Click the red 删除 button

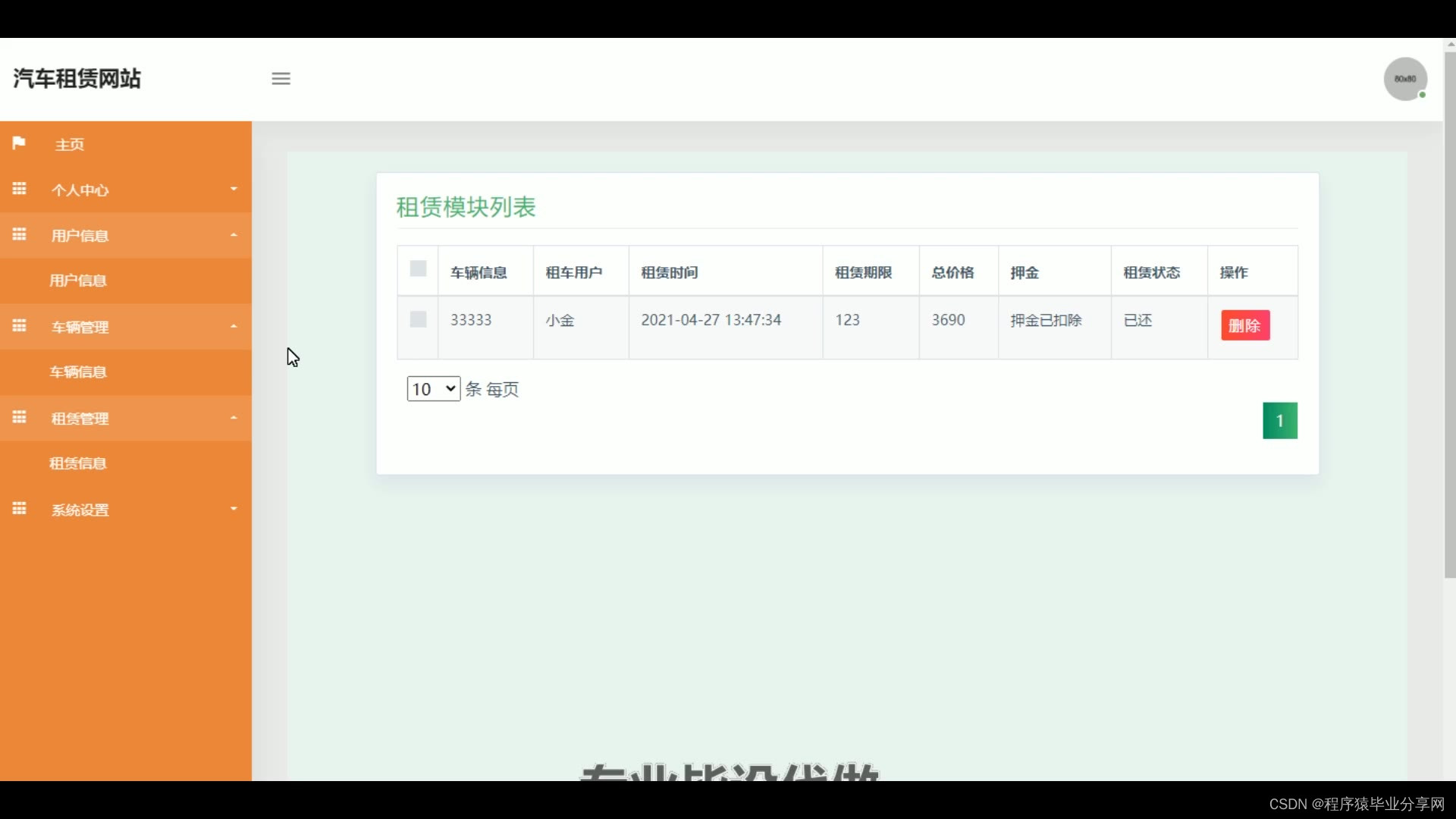[x=1244, y=325]
